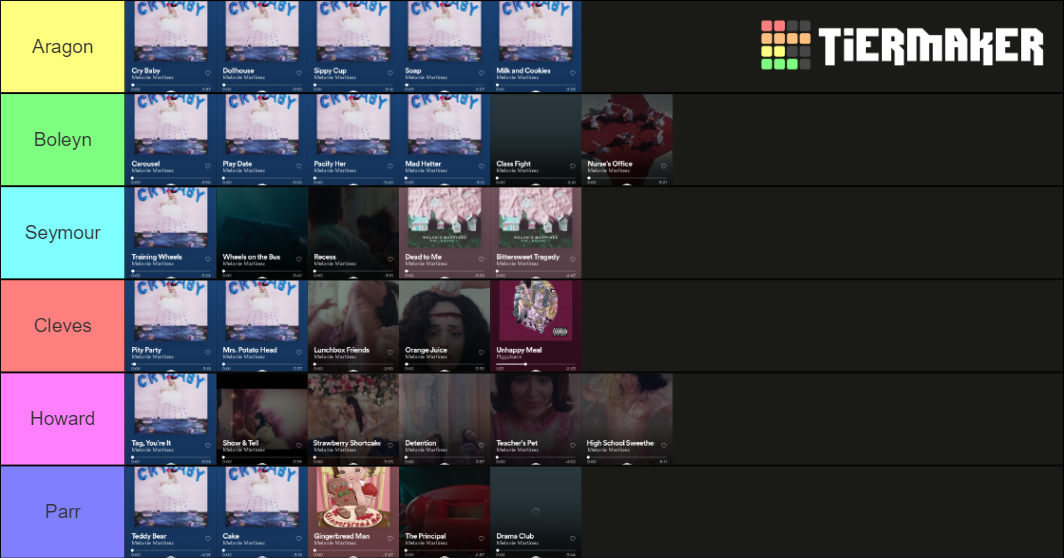Like Milk and Cookies via heart icon
The width and height of the screenshot is (1064, 558).
[x=572, y=73]
